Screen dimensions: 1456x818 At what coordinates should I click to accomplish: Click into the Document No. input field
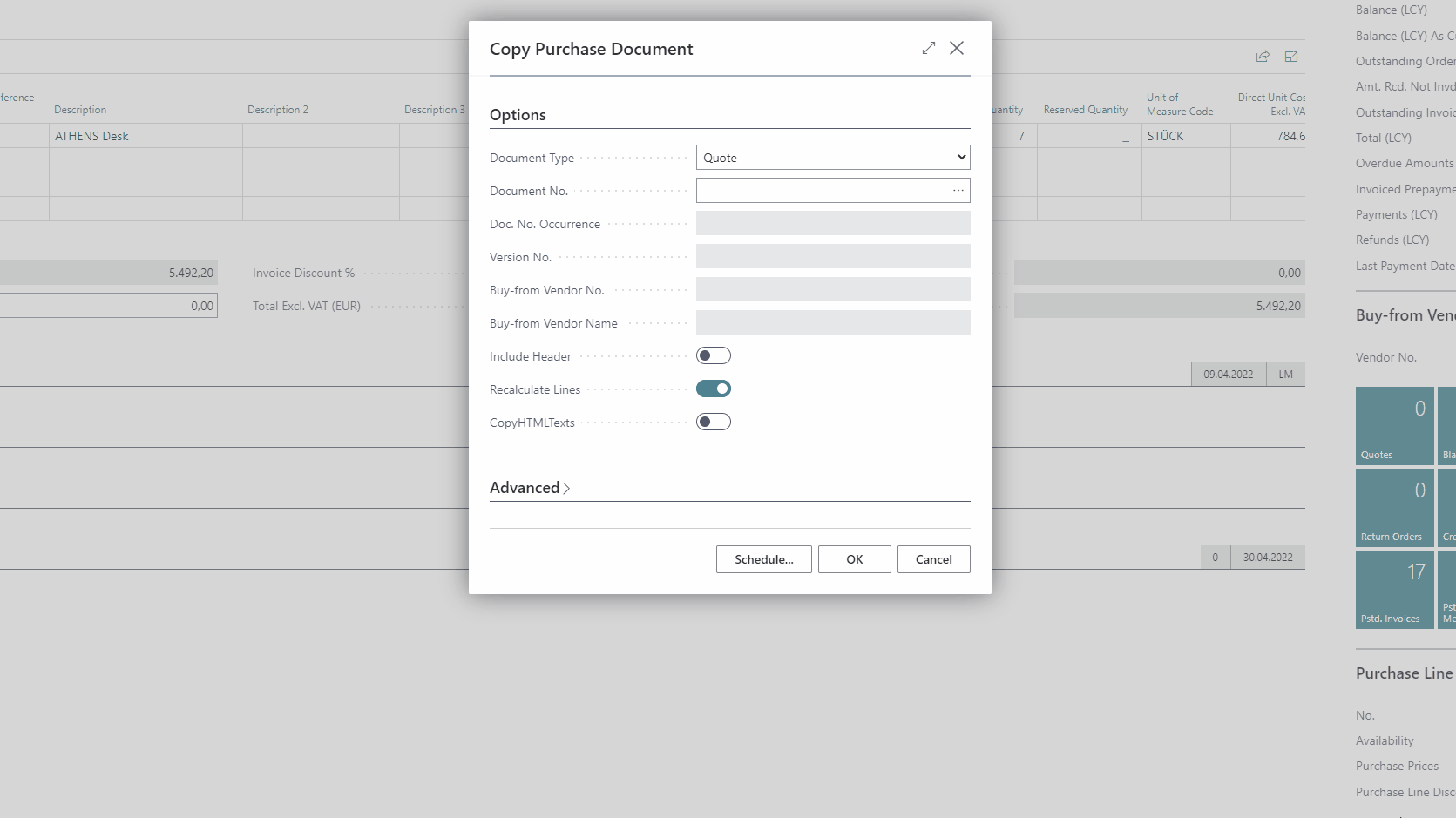[x=819, y=191]
